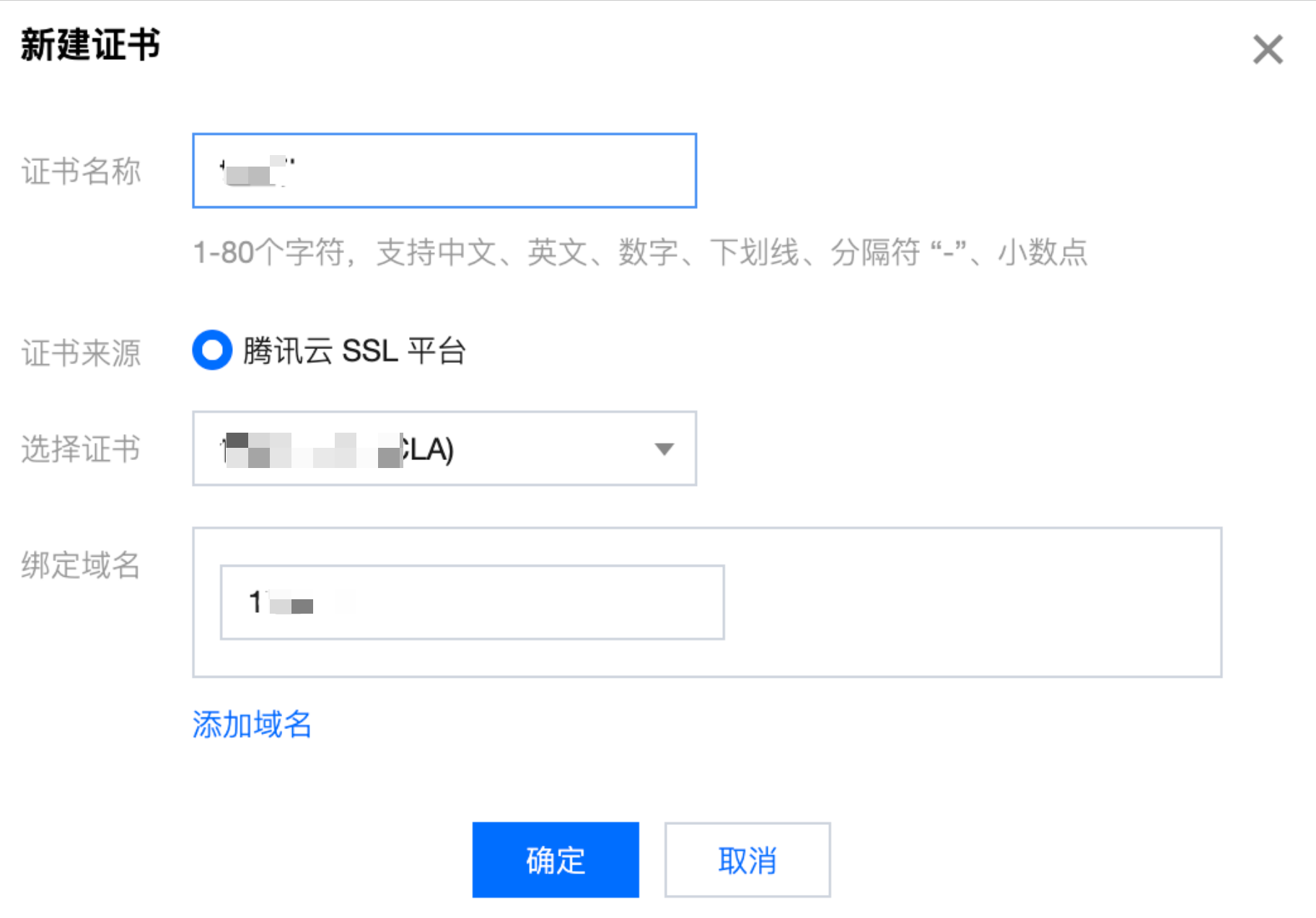Click the blurred text inside 证书名称 field
1316x918 pixels.
coord(258,171)
